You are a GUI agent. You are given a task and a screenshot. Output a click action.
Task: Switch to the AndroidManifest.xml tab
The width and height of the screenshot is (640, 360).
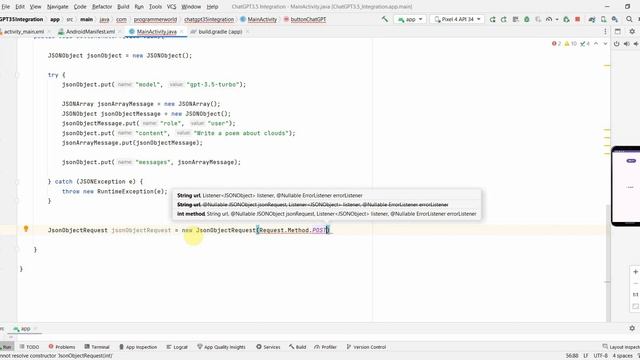click(90, 31)
